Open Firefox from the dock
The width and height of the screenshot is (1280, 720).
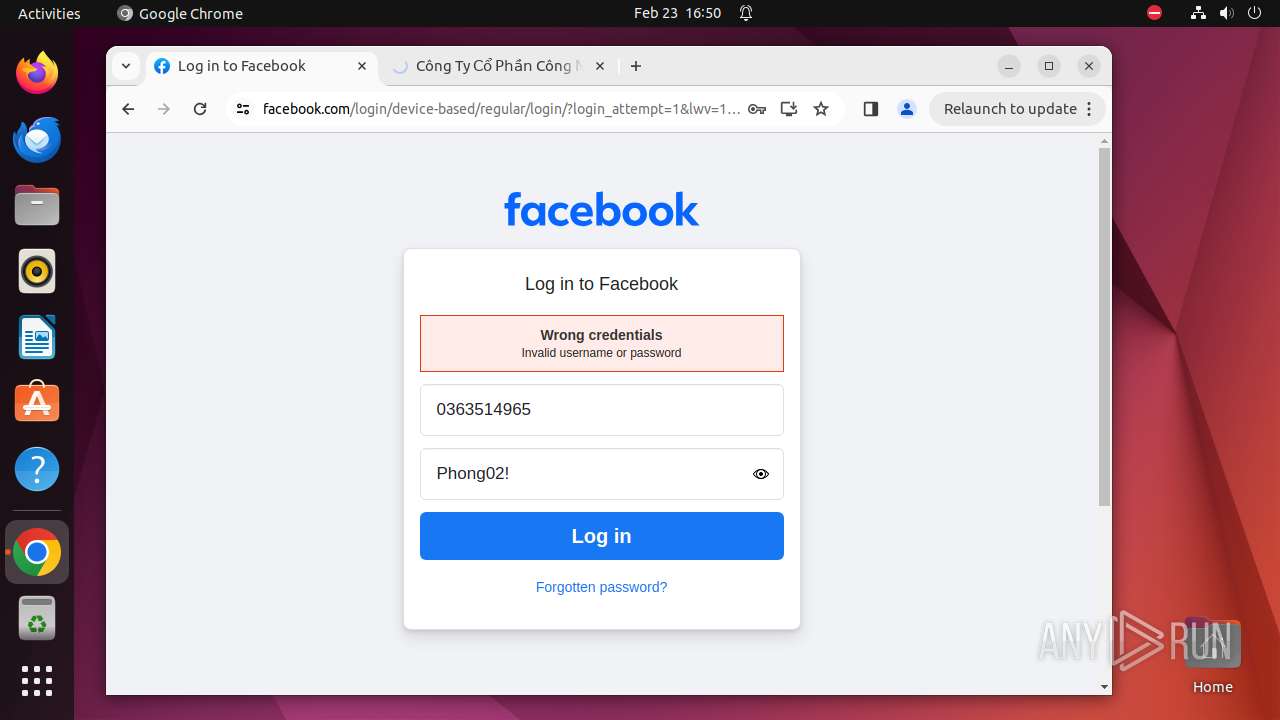pos(37,73)
